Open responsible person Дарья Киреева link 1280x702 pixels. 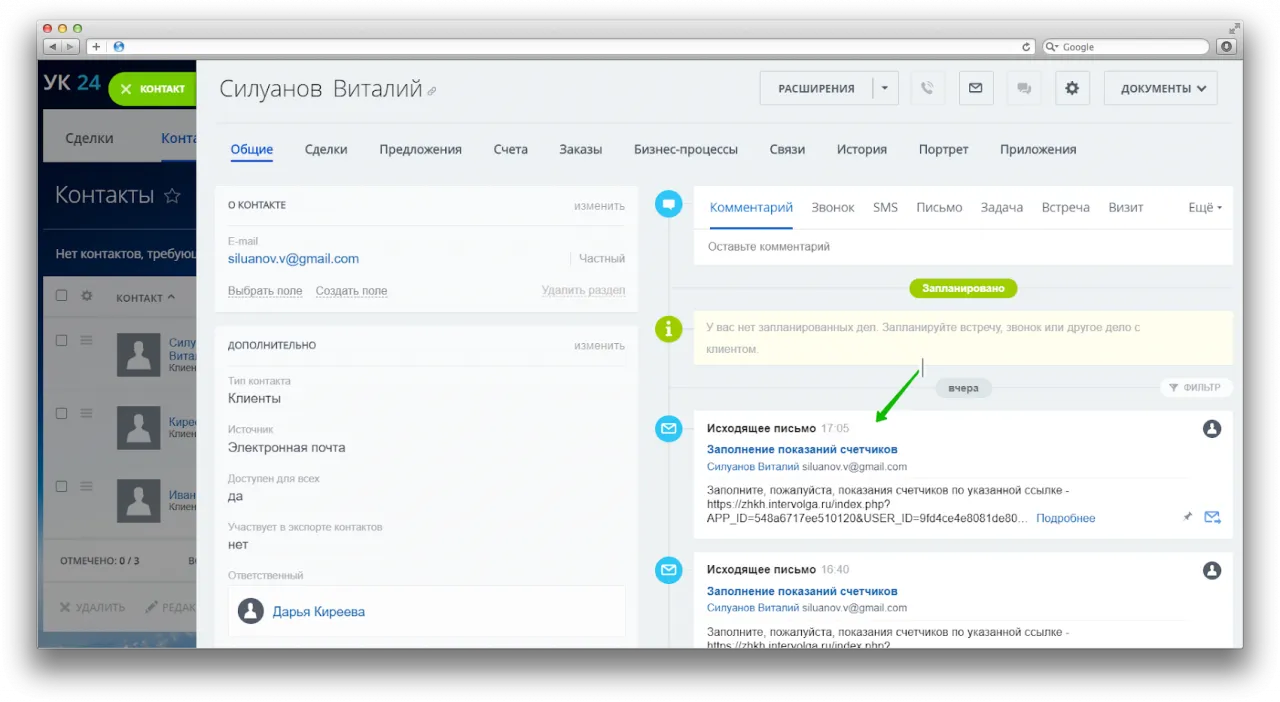pyautogui.click(x=318, y=611)
